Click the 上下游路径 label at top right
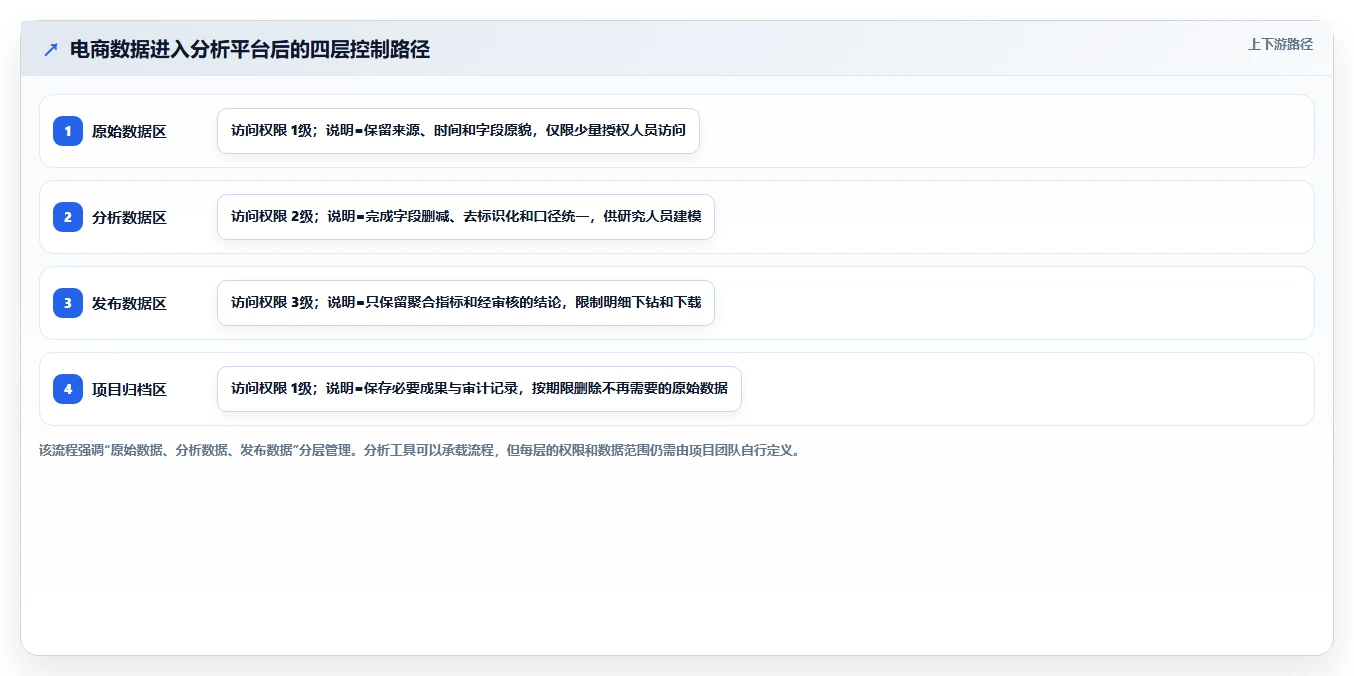 pyautogui.click(x=1280, y=44)
